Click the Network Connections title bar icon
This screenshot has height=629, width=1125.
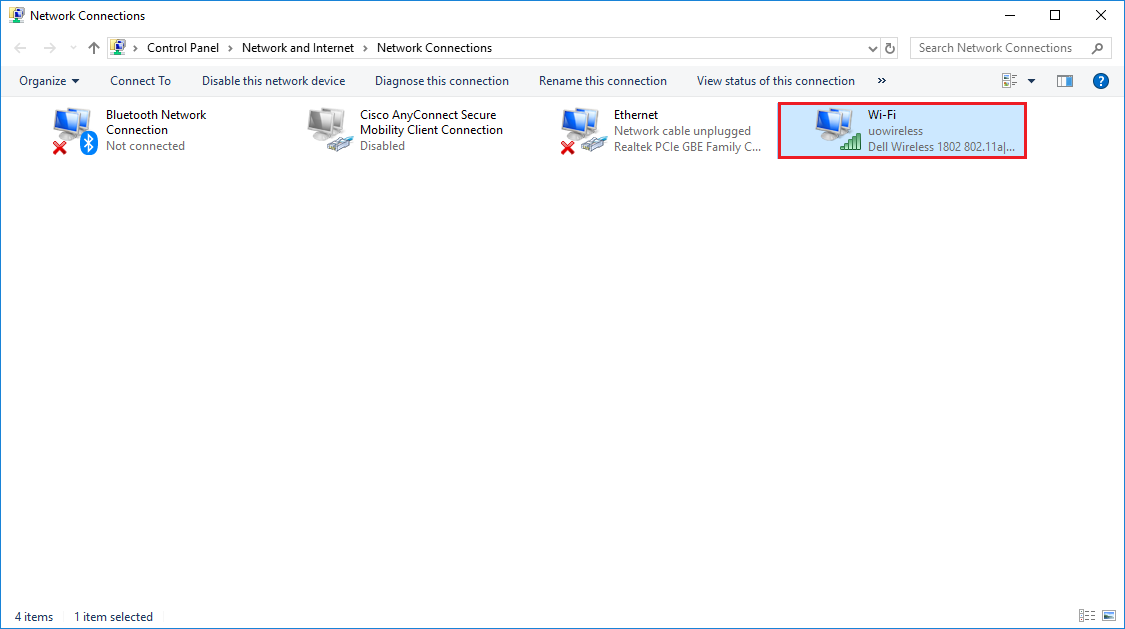click(x=17, y=15)
